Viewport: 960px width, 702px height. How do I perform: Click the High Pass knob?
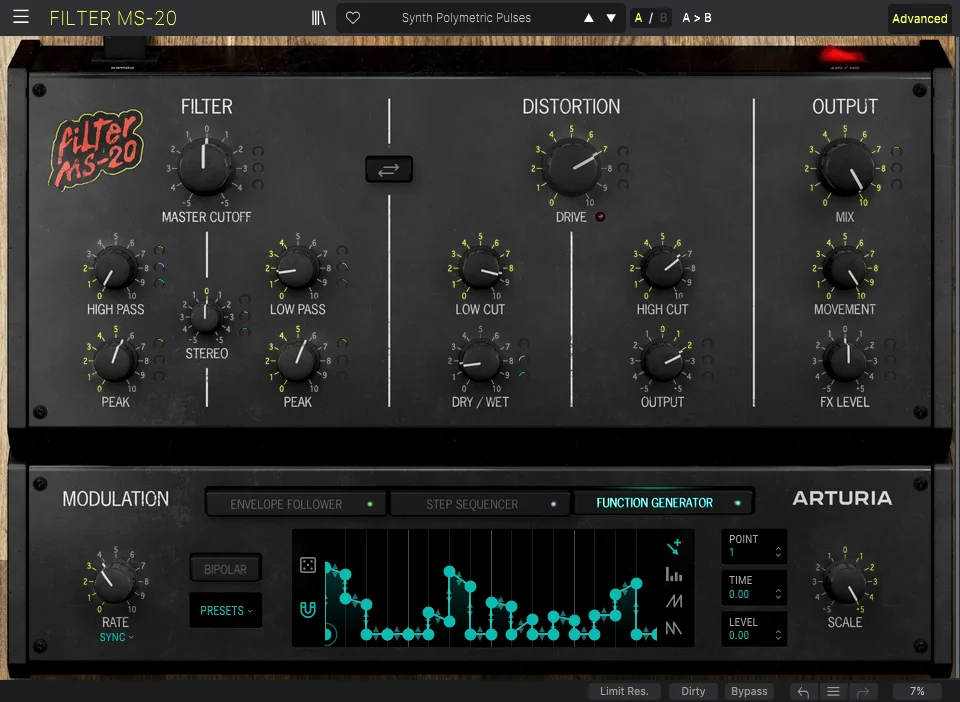tap(115, 268)
